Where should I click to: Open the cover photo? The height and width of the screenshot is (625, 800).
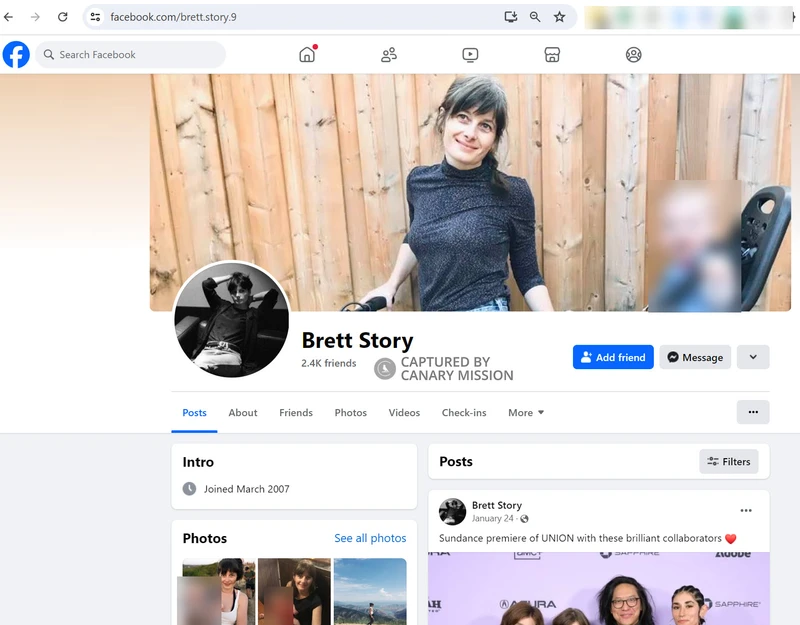tap(470, 192)
